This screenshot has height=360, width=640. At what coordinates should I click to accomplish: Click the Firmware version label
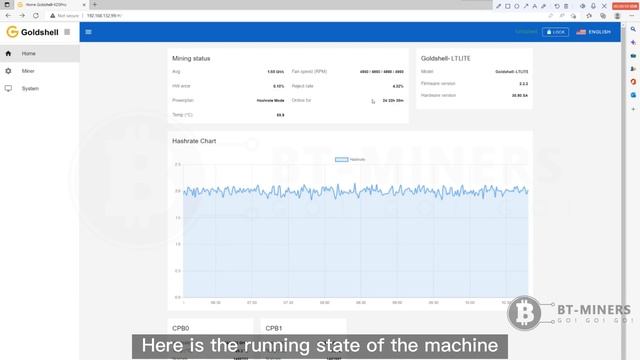pos(438,83)
